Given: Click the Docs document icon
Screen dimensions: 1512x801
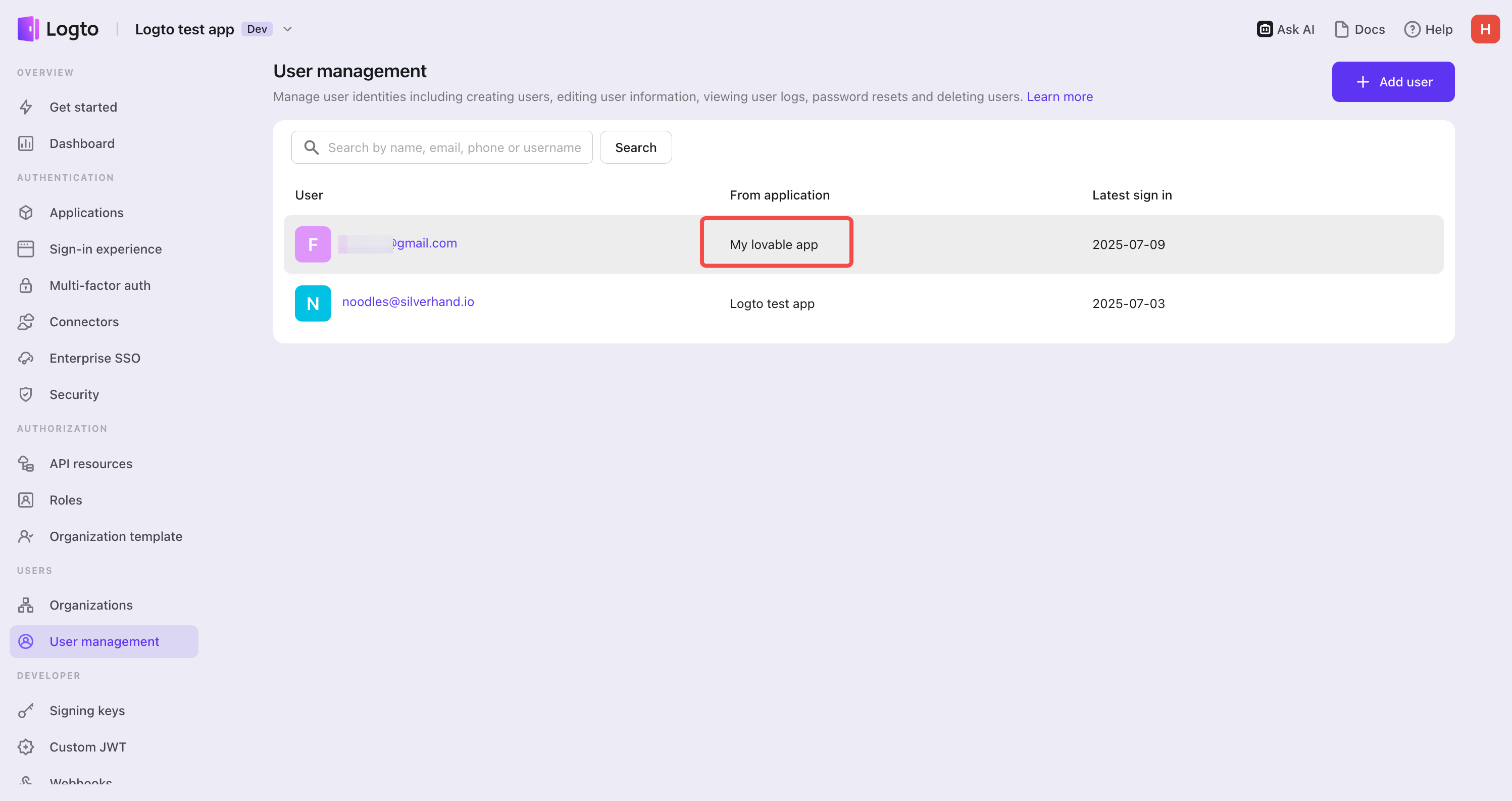Looking at the screenshot, I should 1341,29.
